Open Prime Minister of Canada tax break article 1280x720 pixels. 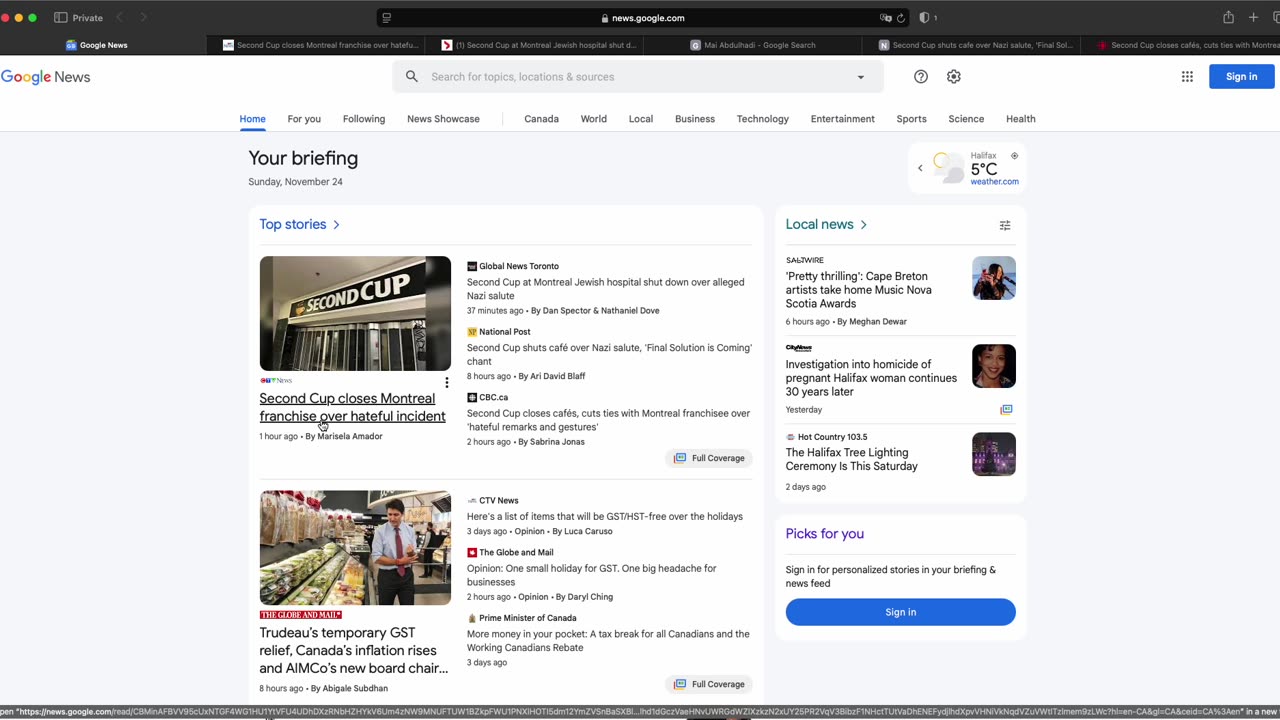pos(608,641)
